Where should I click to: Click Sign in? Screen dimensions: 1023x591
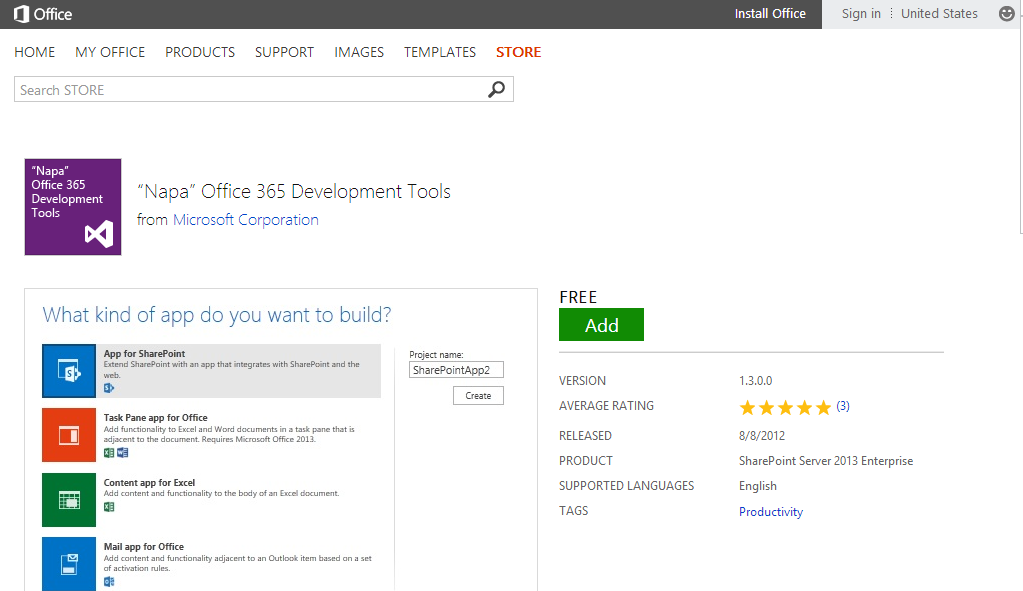point(861,14)
